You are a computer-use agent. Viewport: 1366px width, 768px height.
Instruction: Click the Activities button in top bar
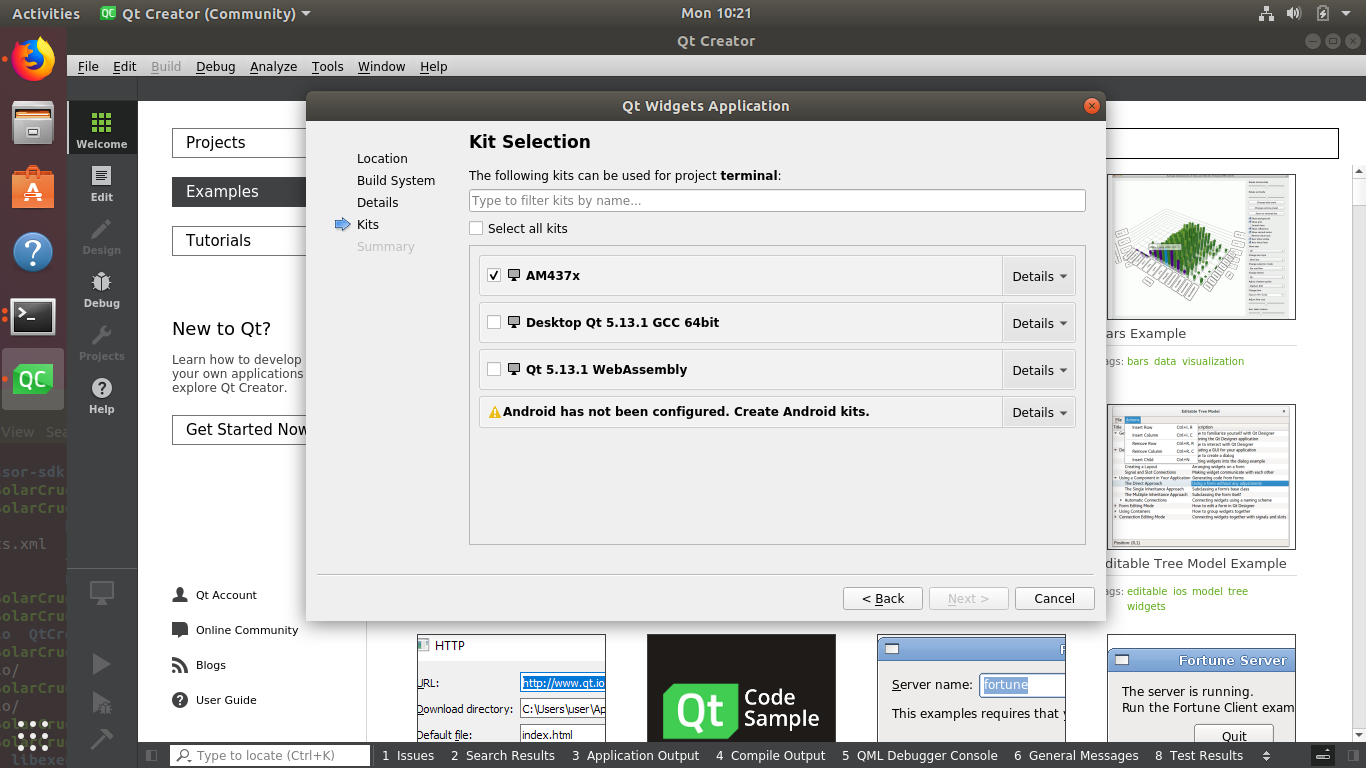(x=45, y=13)
